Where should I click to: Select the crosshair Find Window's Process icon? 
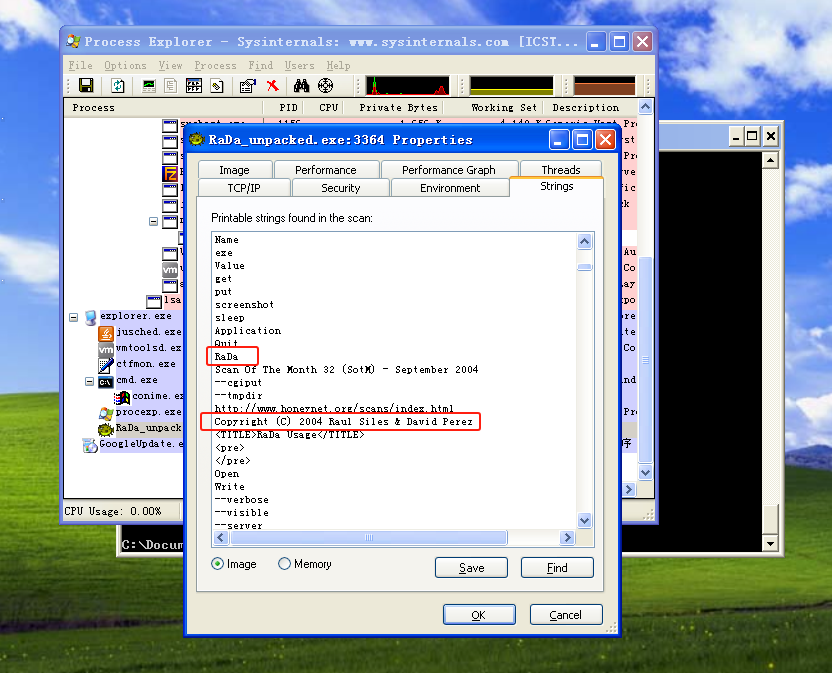click(325, 85)
